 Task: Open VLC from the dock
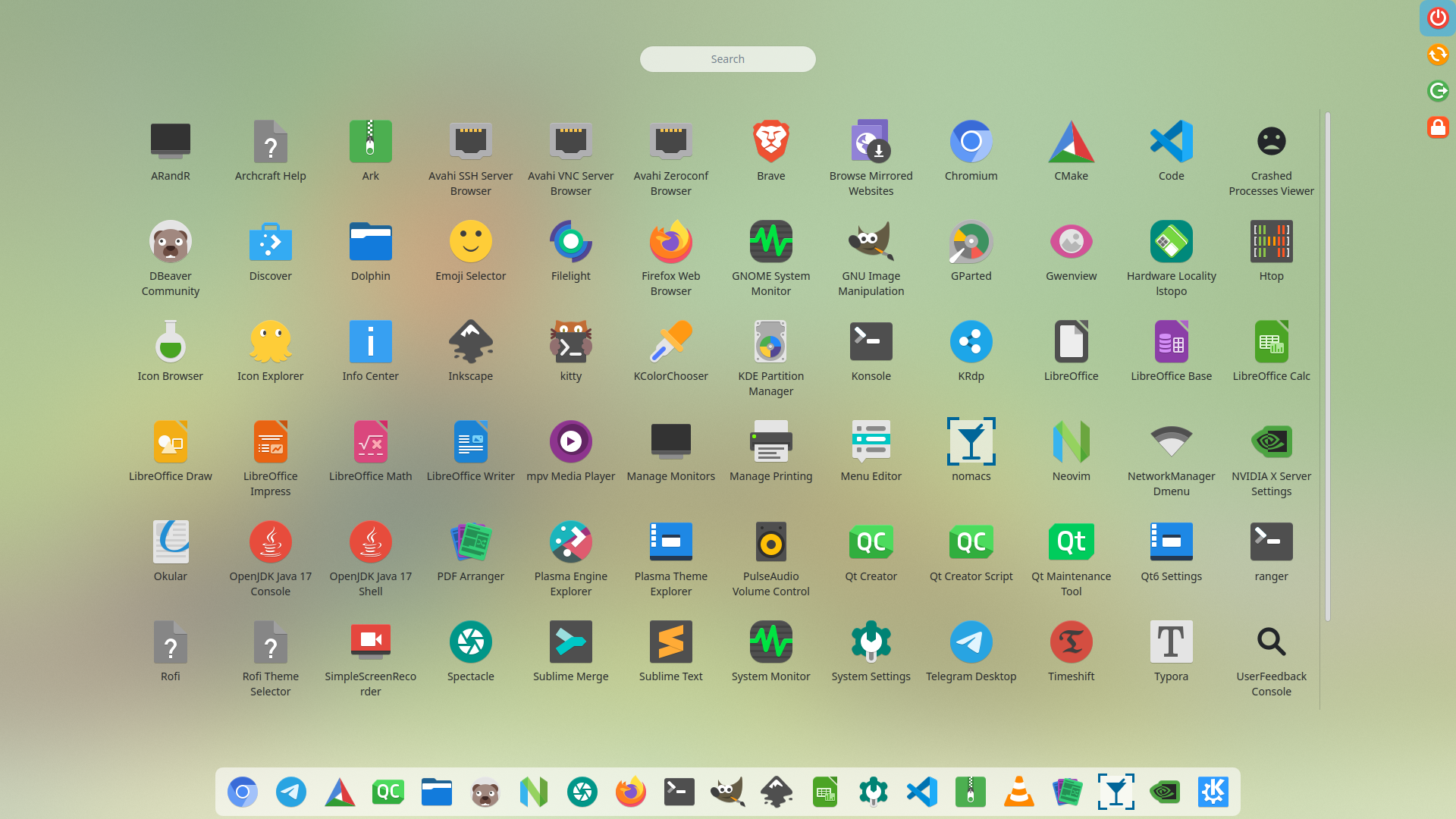click(x=1018, y=792)
